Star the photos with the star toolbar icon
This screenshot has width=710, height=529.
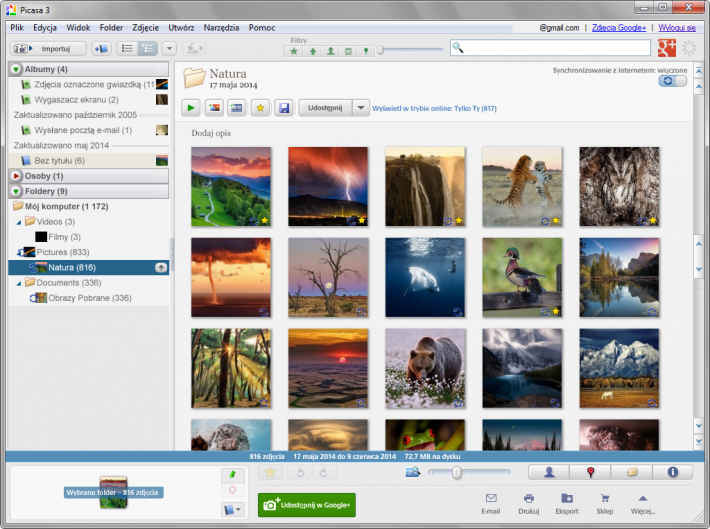[x=260, y=108]
